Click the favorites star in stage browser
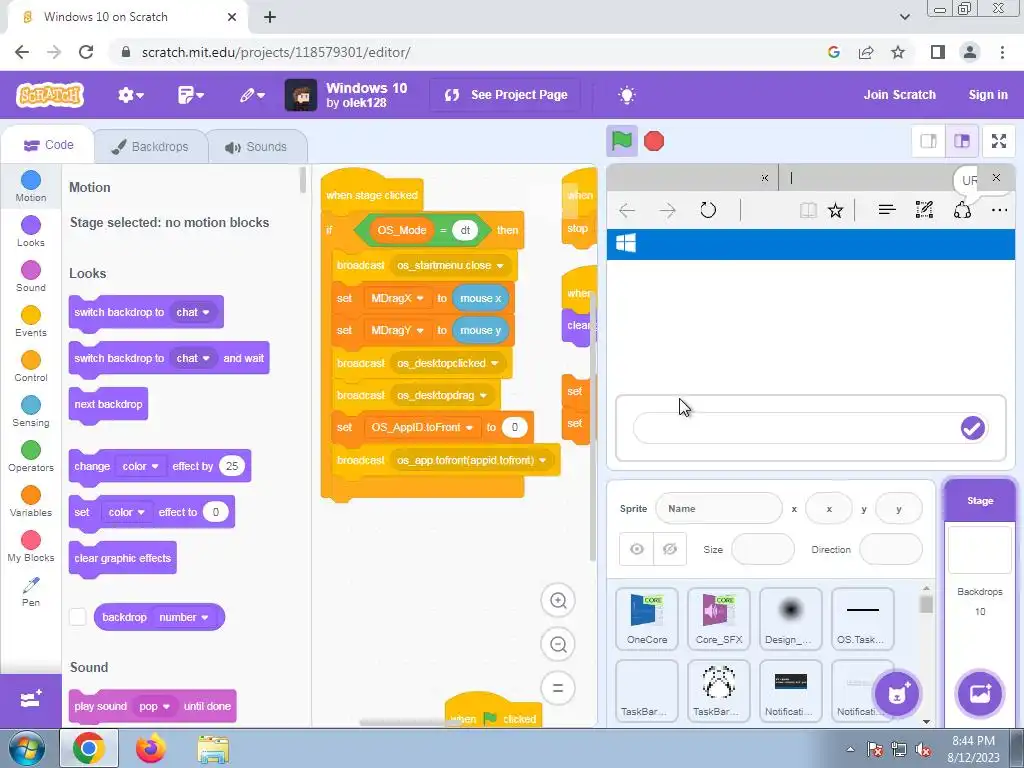 [835, 210]
